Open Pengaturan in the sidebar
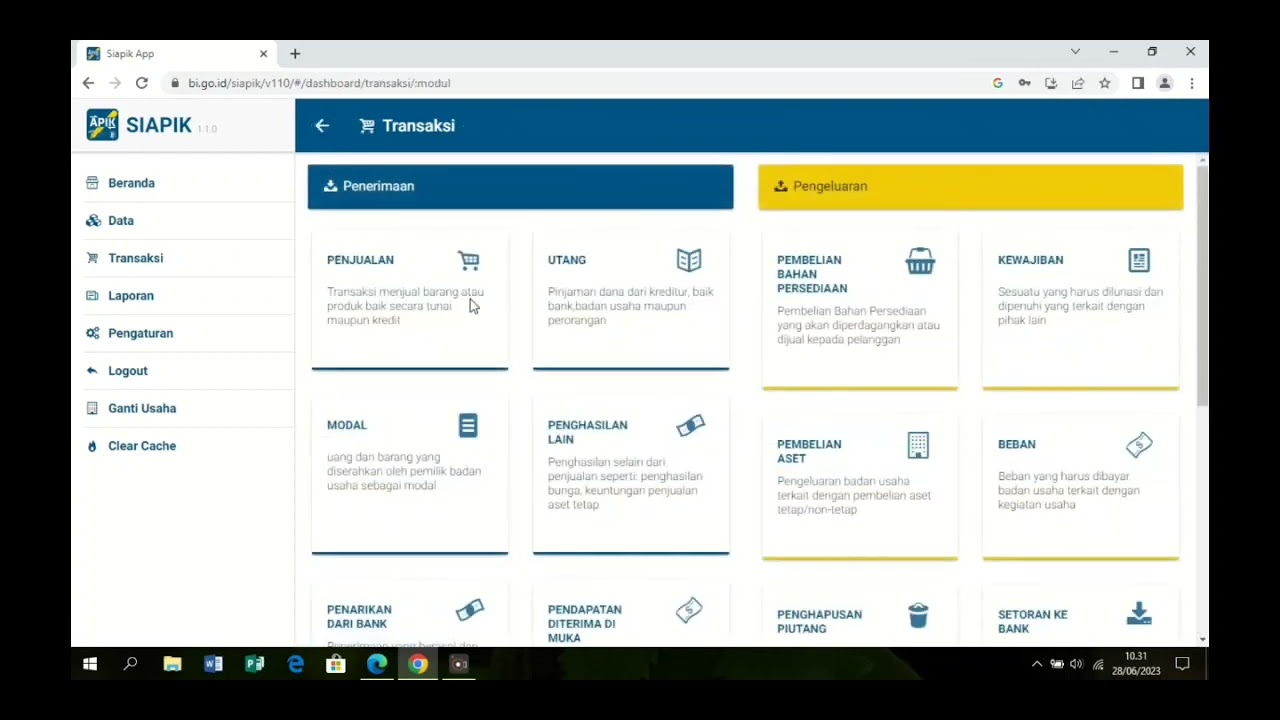Image resolution: width=1280 pixels, height=720 pixels. (140, 333)
